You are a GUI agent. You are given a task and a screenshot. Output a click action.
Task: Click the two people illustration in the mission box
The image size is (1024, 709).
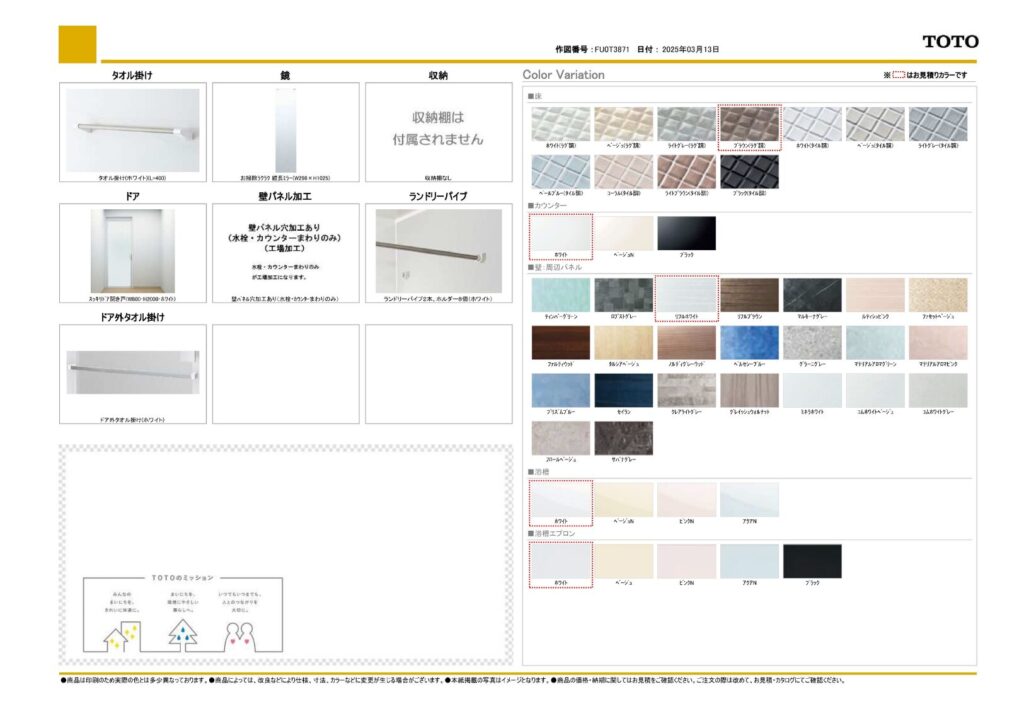click(242, 632)
